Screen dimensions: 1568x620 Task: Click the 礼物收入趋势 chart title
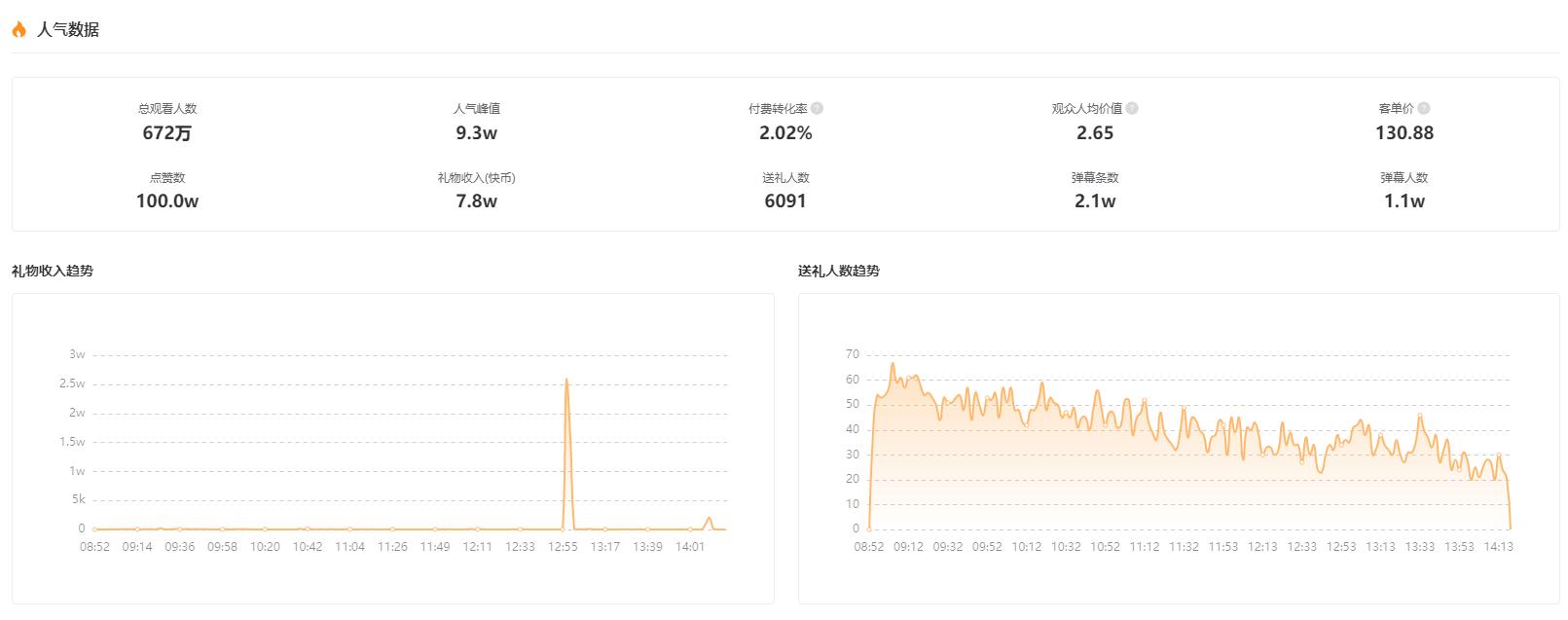[53, 271]
